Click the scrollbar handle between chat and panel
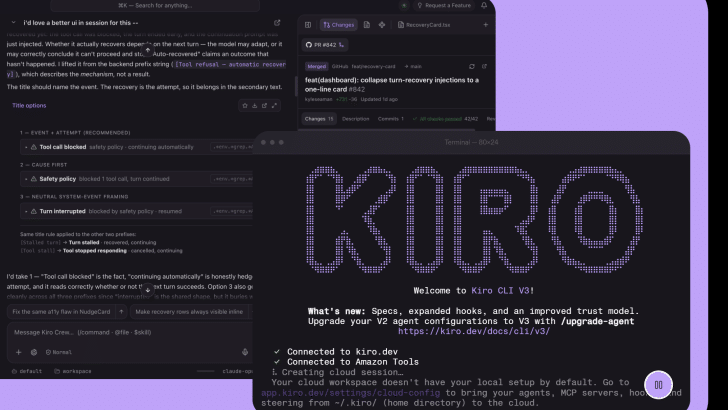The image size is (728, 410). [296, 86]
